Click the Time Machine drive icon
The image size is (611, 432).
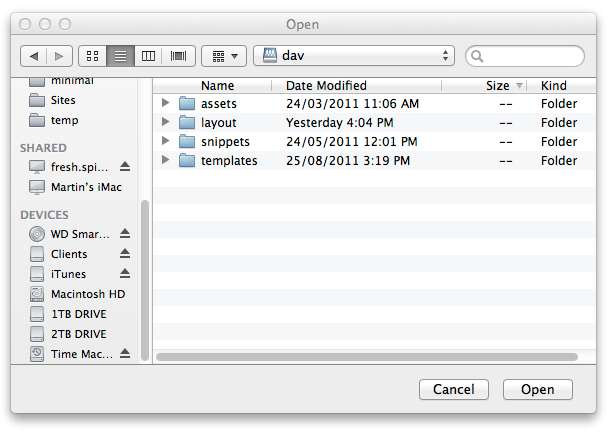click(37, 354)
